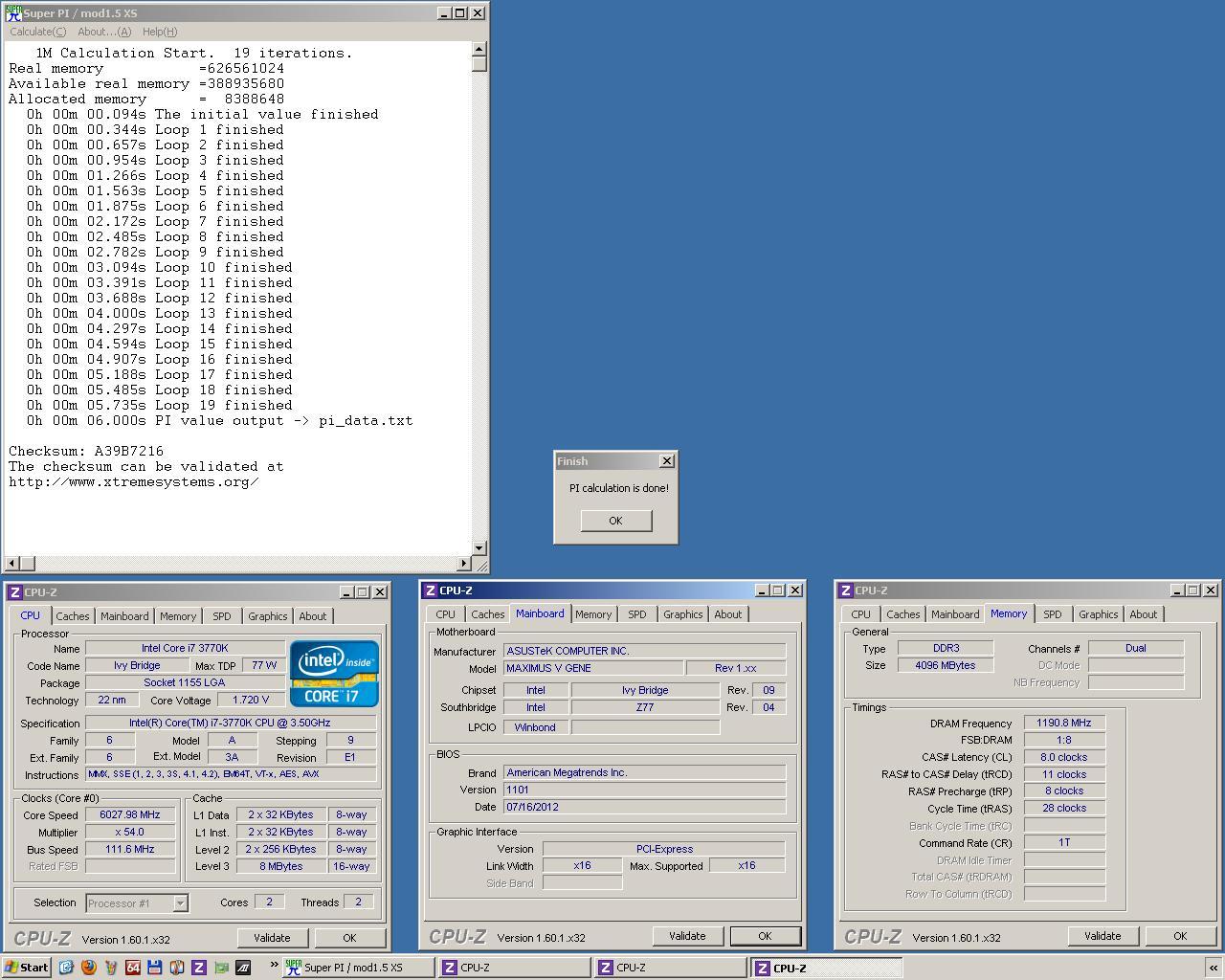Screen dimensions: 1225x980
Task: Open the About menu in Super PI
Action: click(104, 32)
